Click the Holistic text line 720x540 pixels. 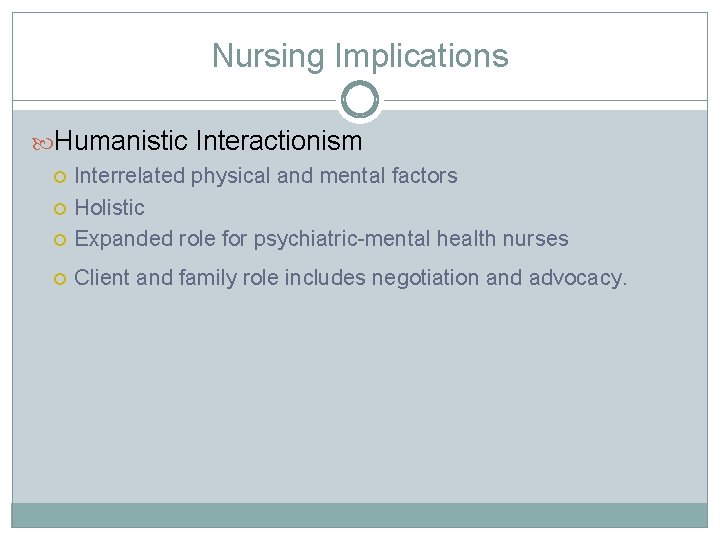click(x=110, y=208)
